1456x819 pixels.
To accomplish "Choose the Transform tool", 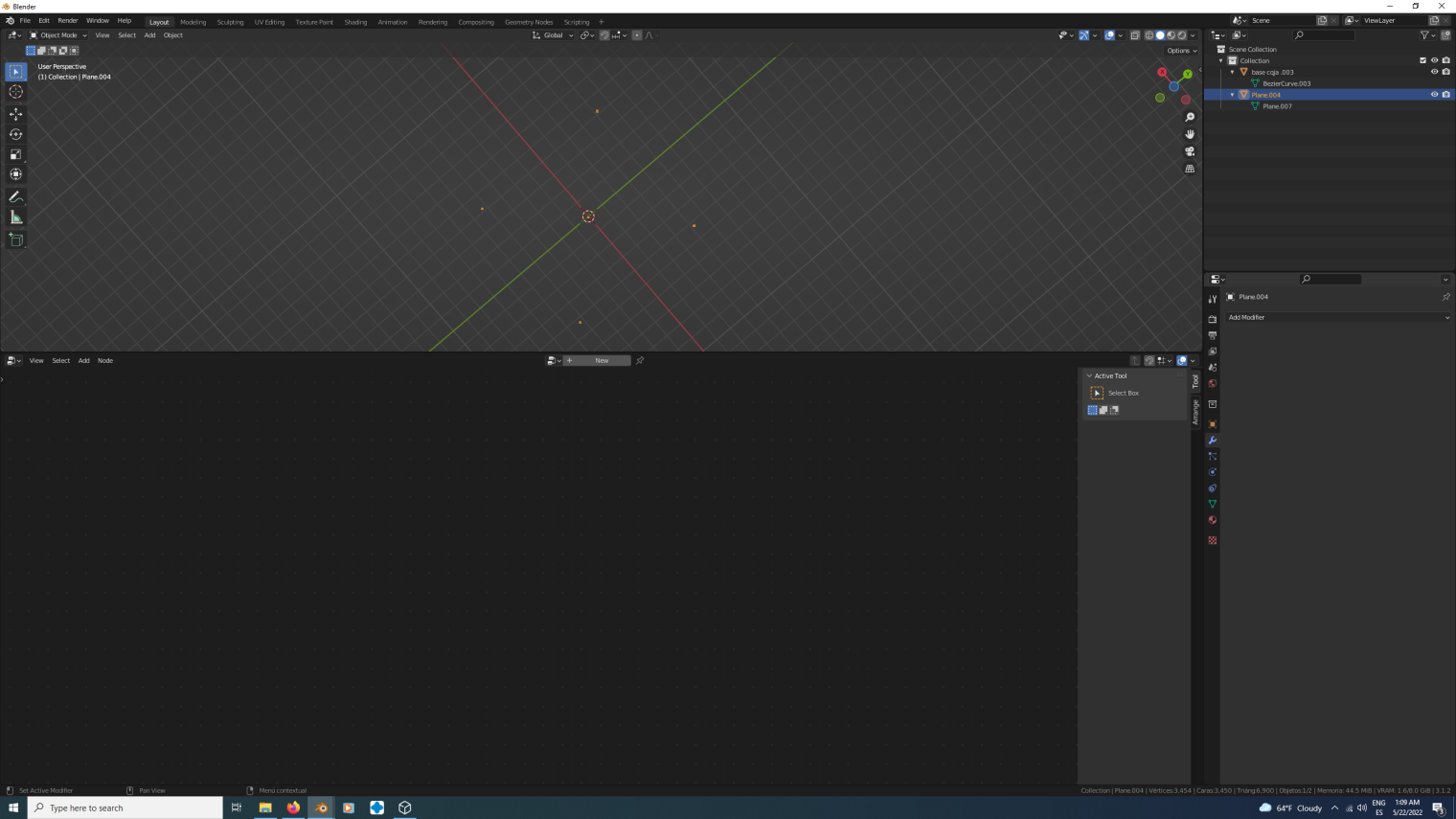I will 15,174.
